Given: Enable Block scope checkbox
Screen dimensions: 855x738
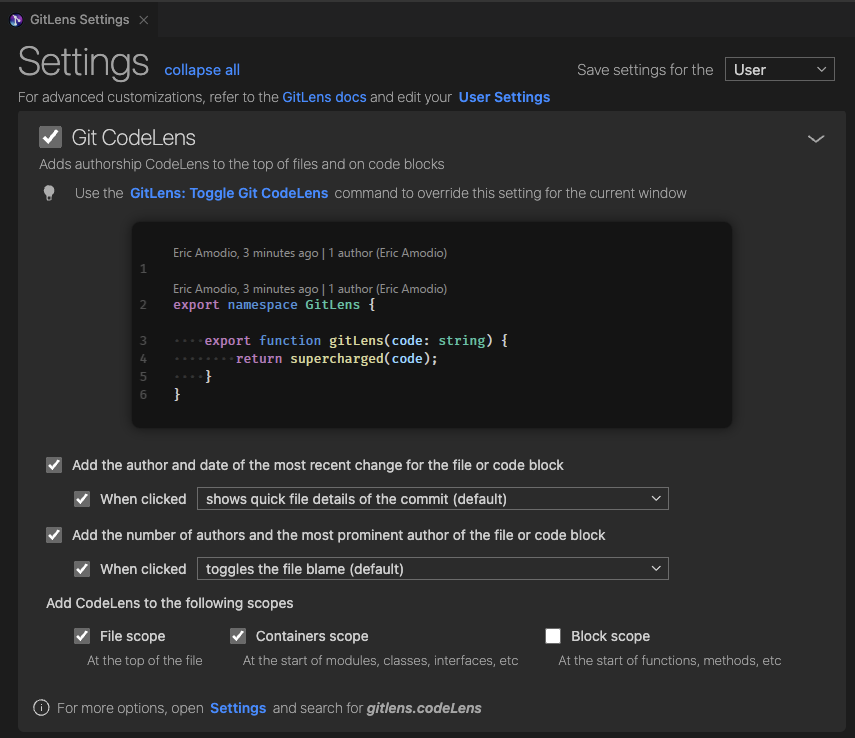Looking at the screenshot, I should pos(553,636).
